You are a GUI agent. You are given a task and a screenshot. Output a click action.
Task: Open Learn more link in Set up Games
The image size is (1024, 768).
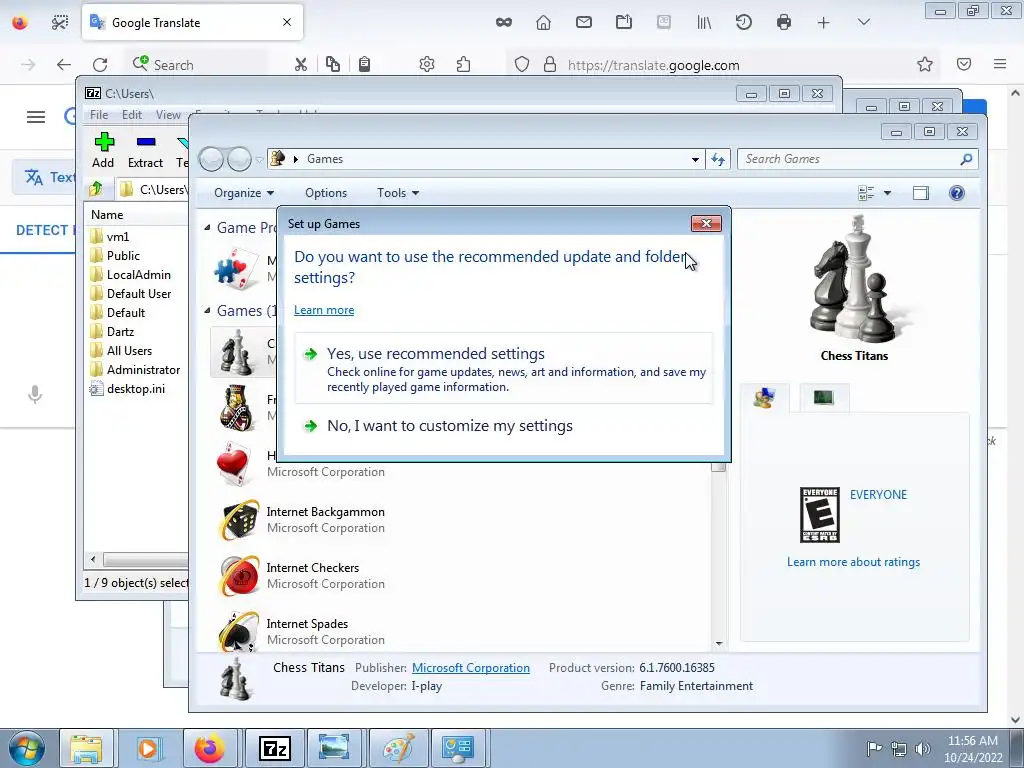324,310
